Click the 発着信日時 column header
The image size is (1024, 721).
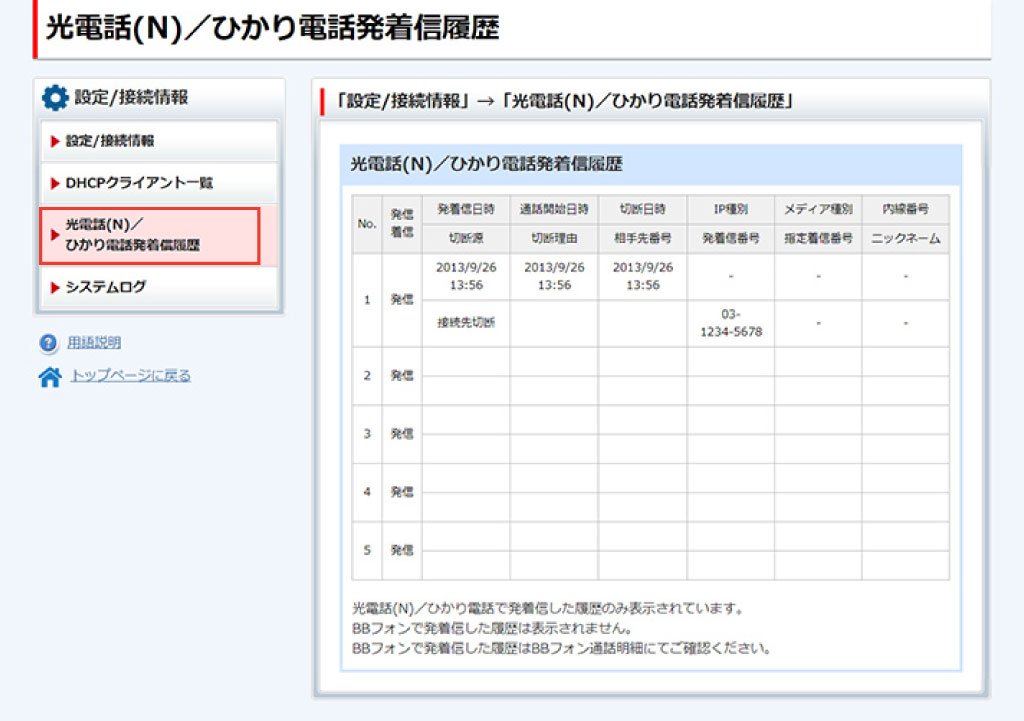[465, 210]
